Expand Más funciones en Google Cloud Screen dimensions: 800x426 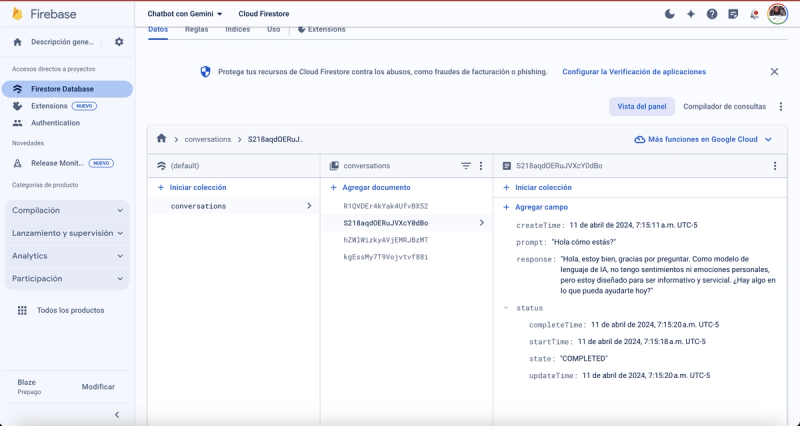point(703,139)
